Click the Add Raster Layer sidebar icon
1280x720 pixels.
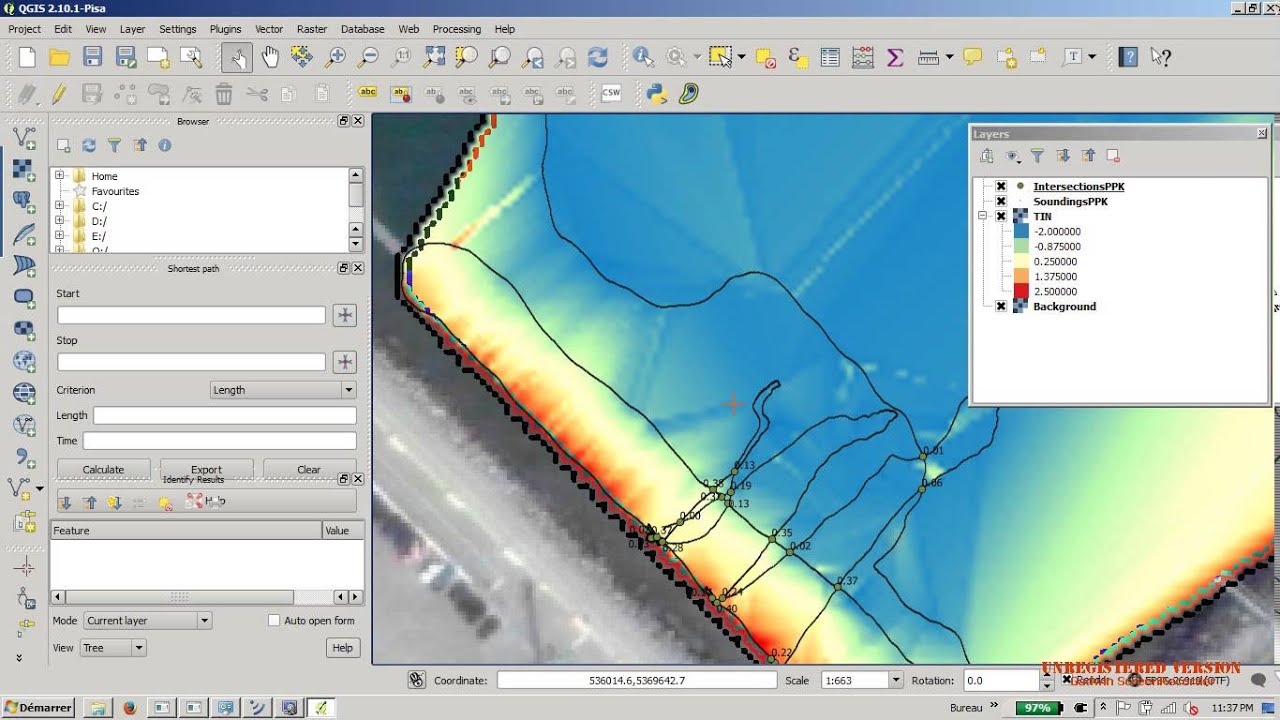[x=24, y=169]
